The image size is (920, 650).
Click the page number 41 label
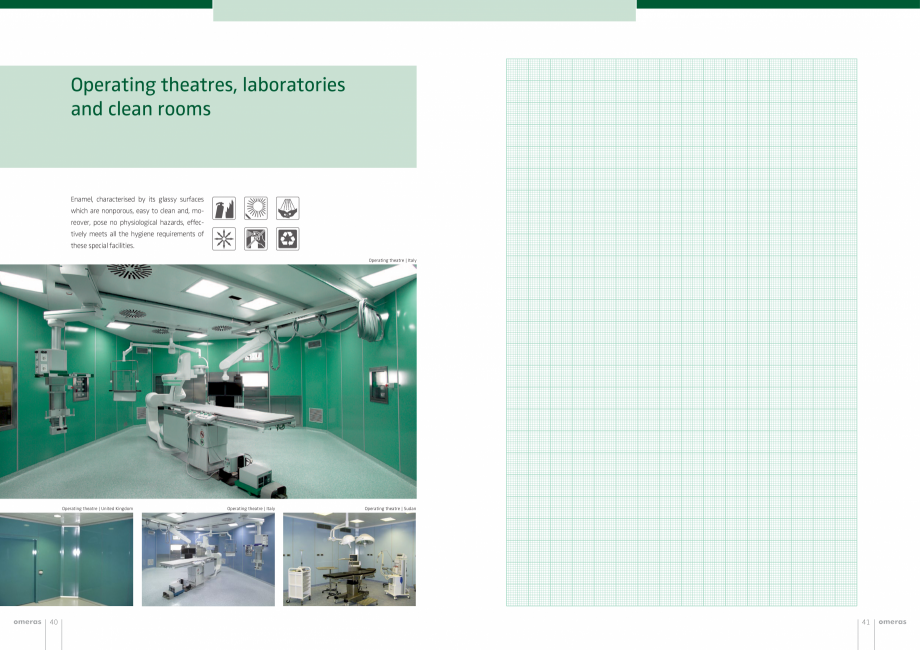click(864, 621)
